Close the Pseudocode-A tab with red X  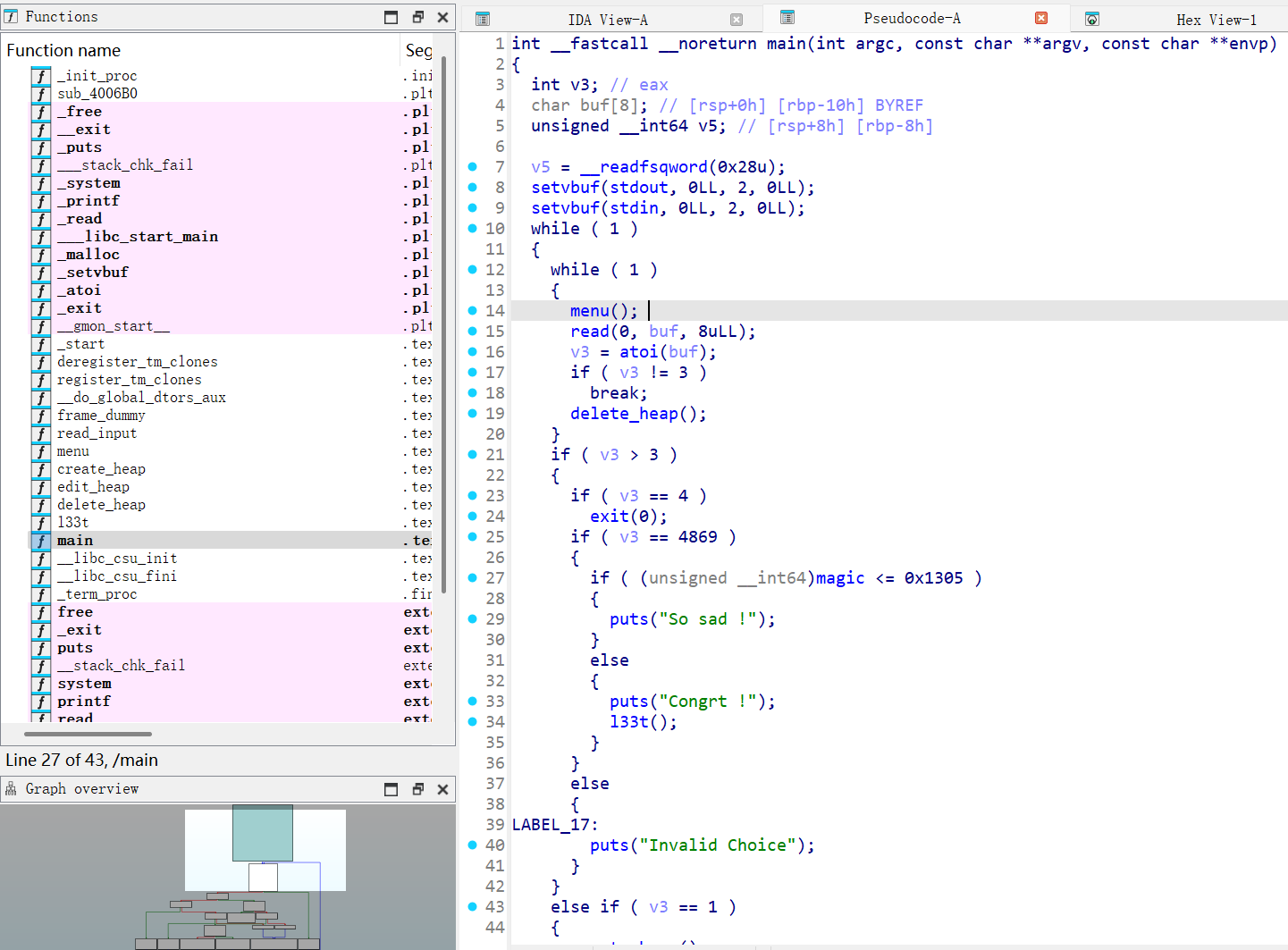1041,18
